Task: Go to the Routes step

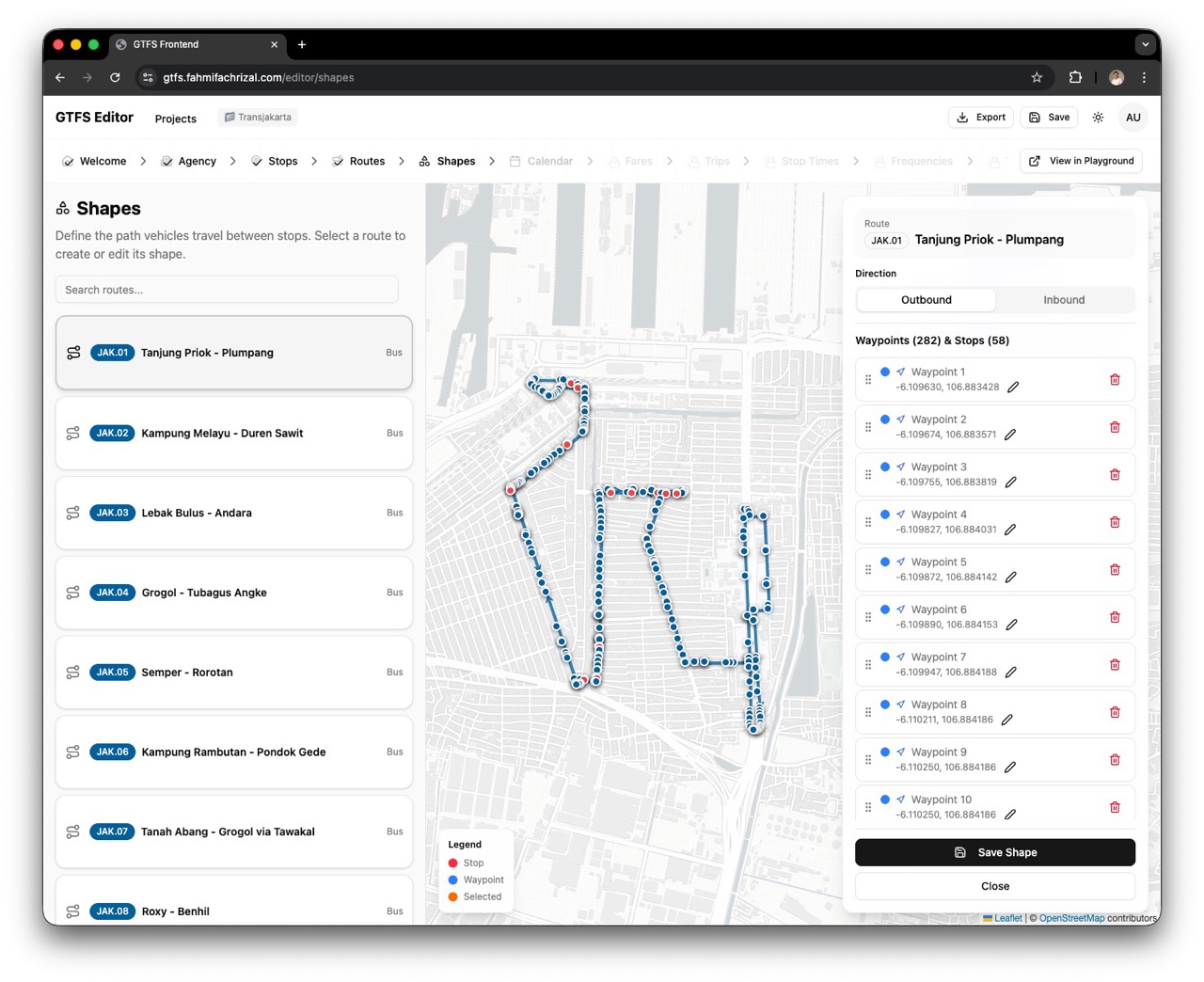Action: coord(358,162)
